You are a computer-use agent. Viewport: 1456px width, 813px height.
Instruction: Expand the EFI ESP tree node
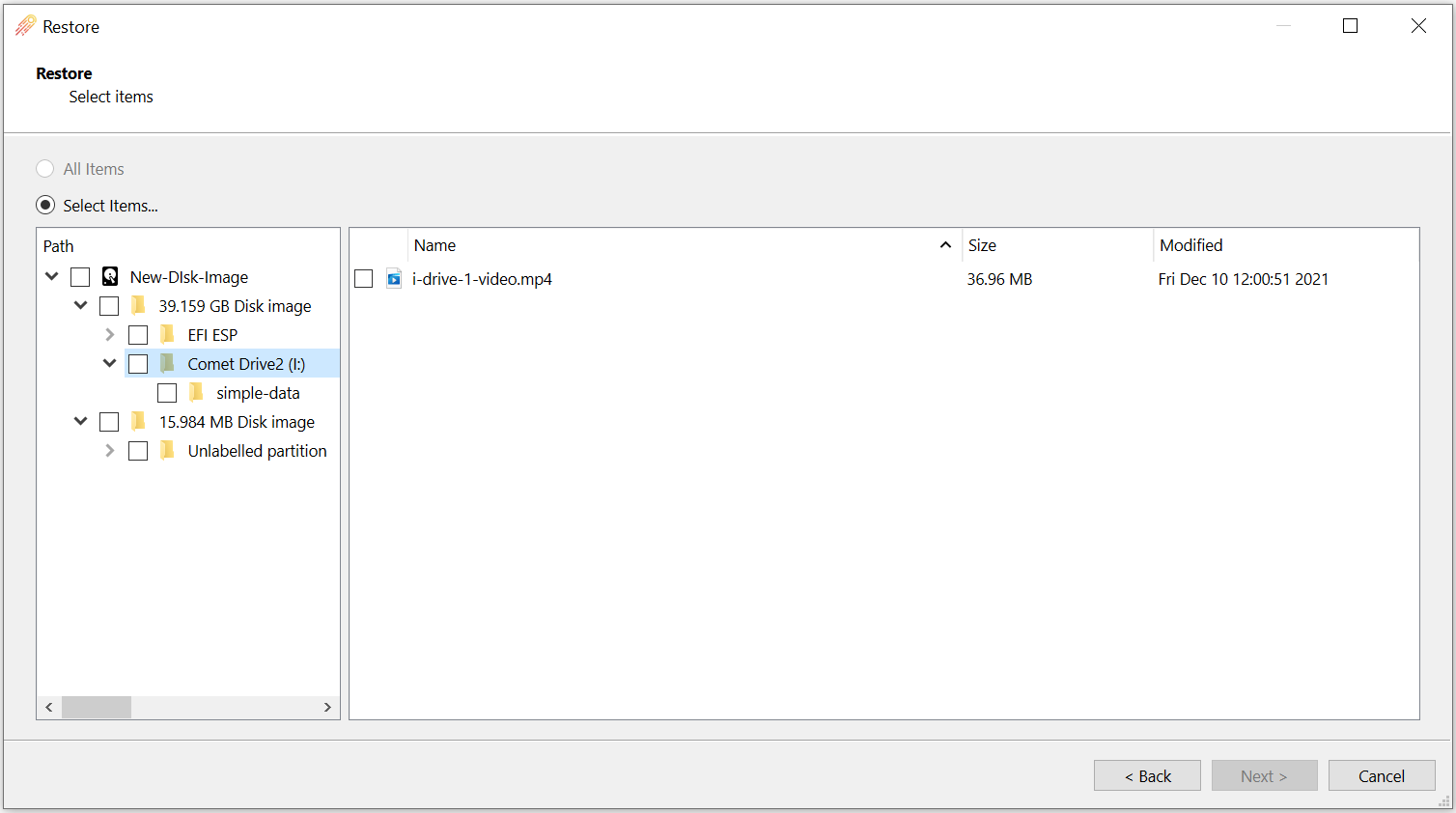109,335
